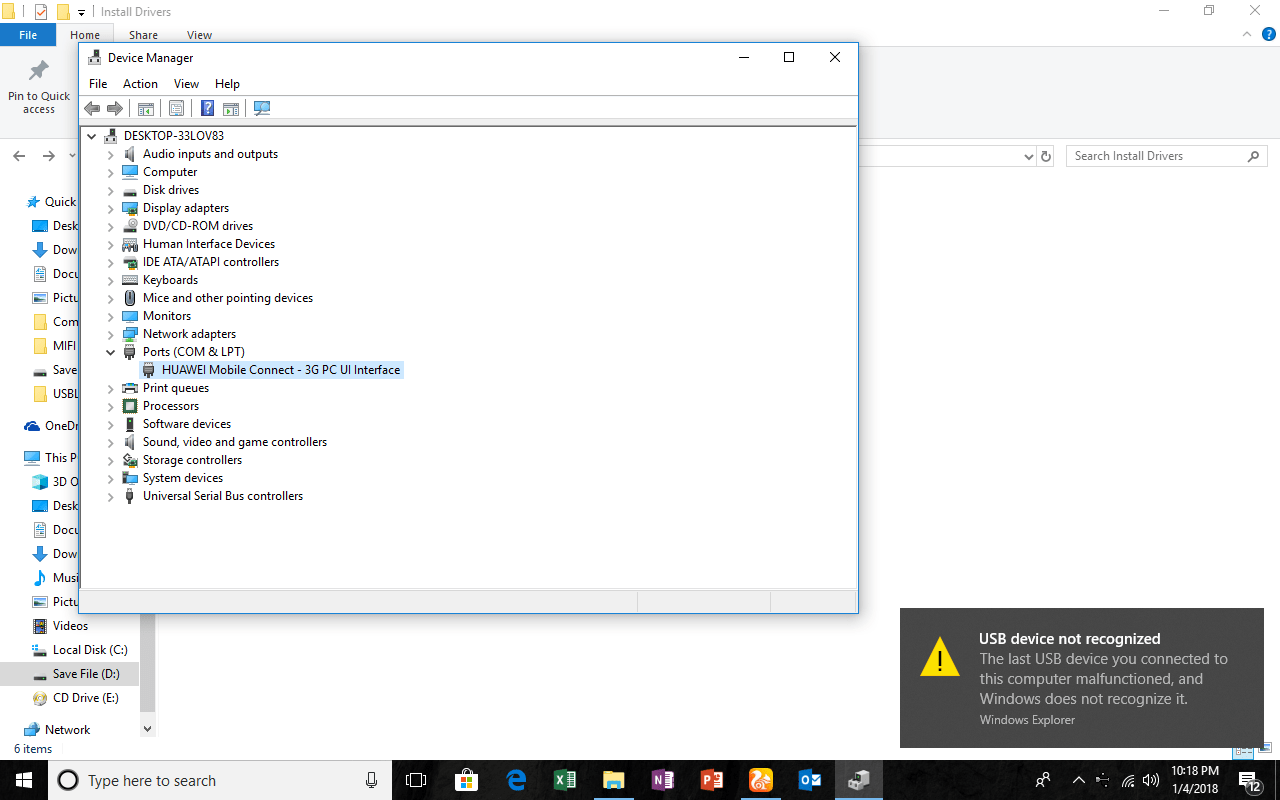
Task: Refresh the File Explorer address bar
Action: 1046,156
